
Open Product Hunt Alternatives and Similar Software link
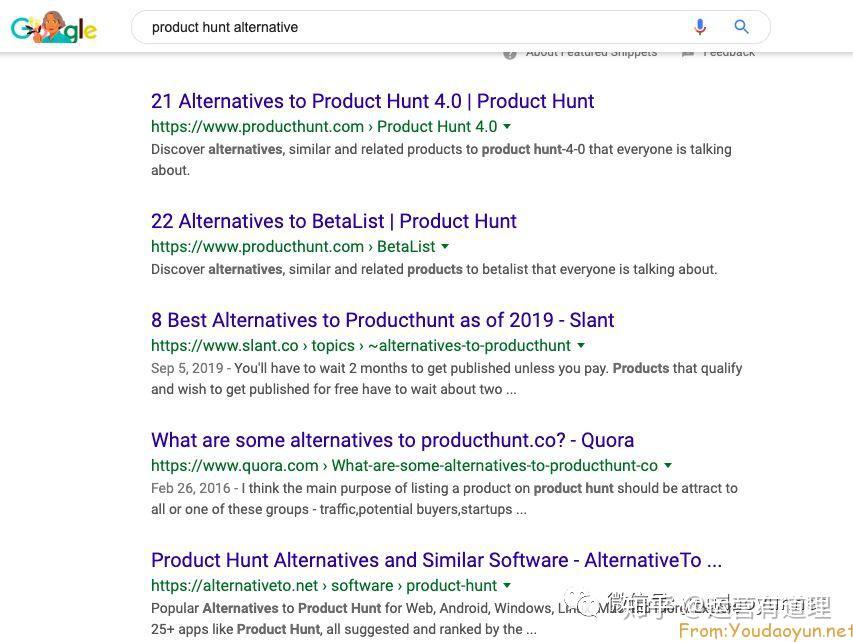(436, 560)
